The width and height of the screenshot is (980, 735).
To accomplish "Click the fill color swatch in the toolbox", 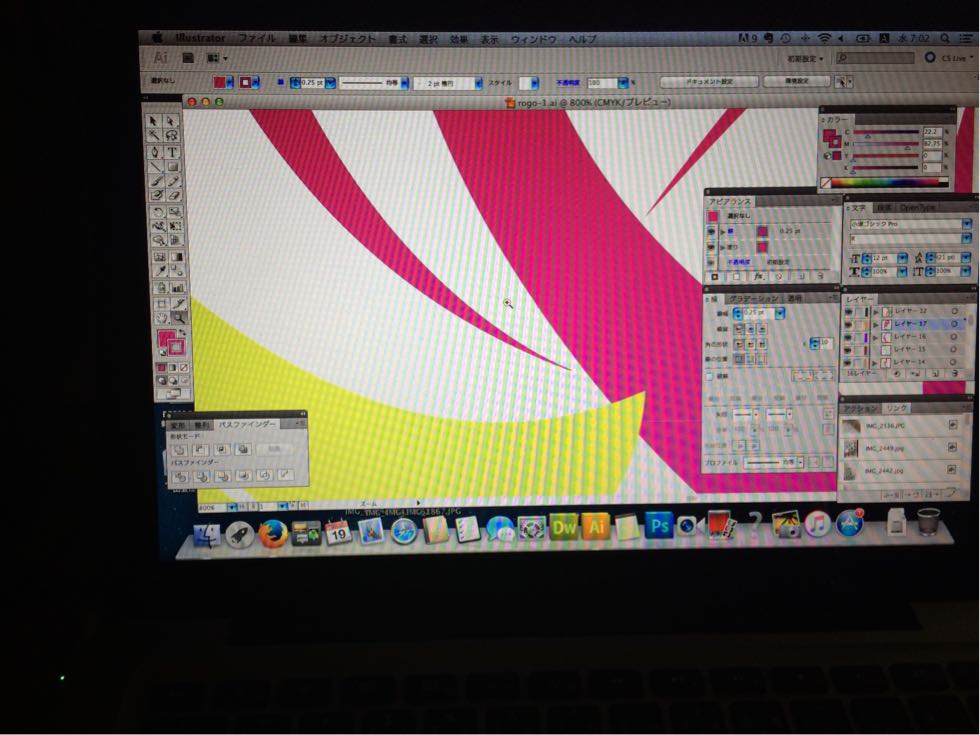I will pyautogui.click(x=166, y=339).
